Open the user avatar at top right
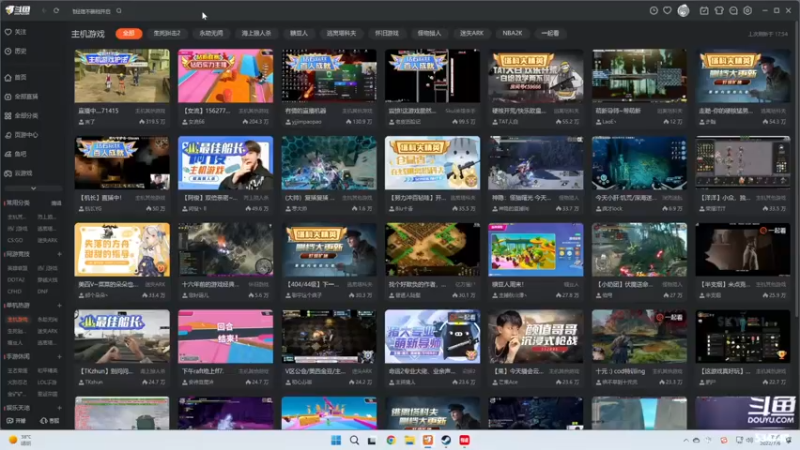 (683, 11)
